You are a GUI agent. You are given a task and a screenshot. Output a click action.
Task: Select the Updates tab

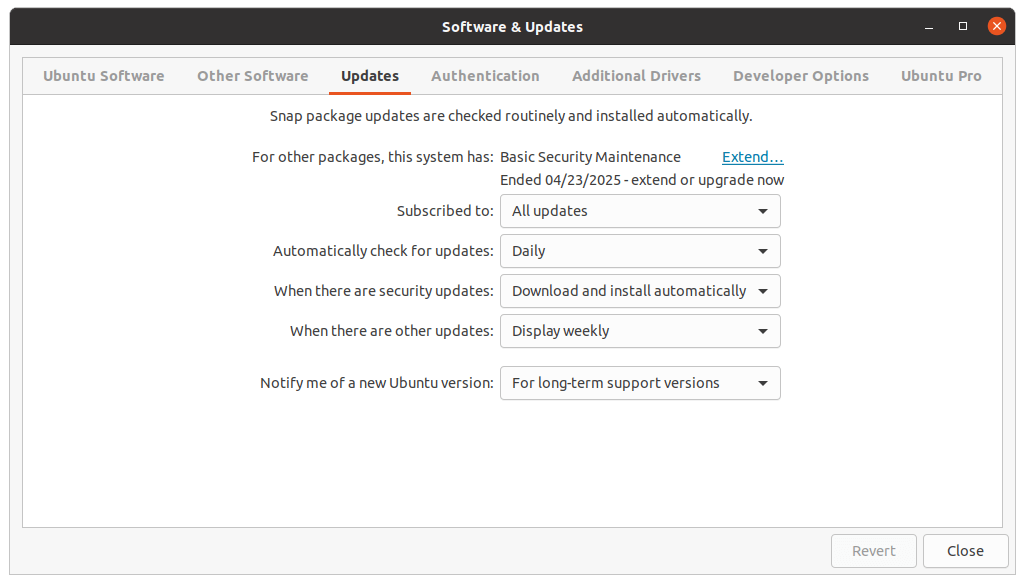coord(369,75)
